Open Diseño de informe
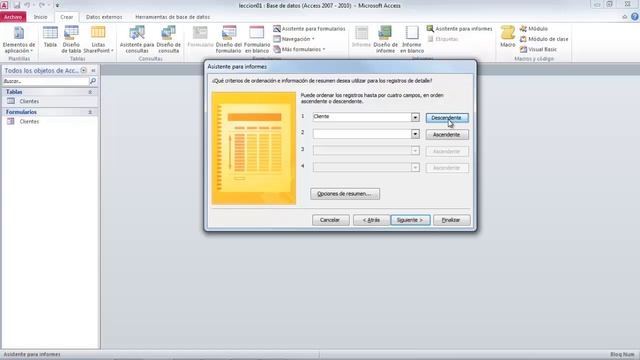The width and height of the screenshot is (640, 360). pos(385,39)
